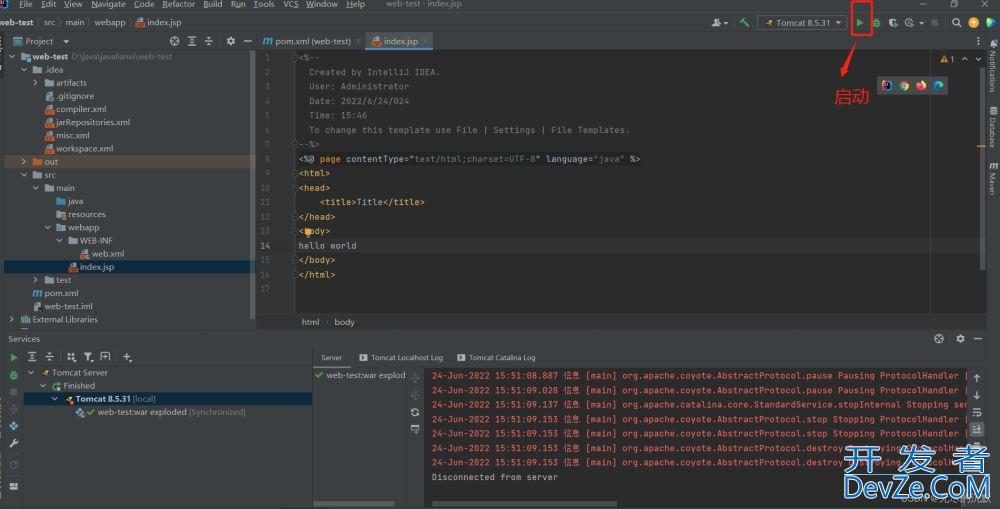Open Group By options in Services
This screenshot has width=1000, height=509.
coord(71,357)
